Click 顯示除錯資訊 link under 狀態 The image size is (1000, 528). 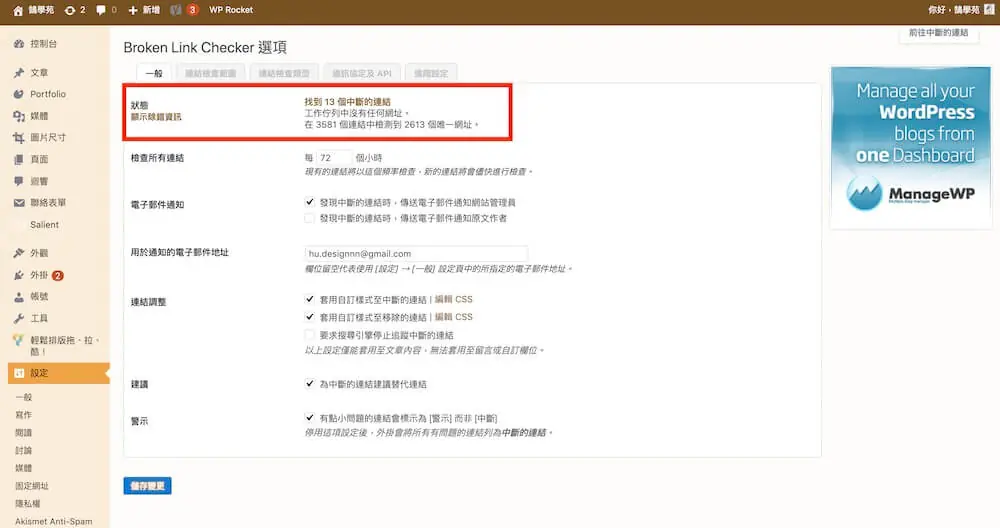coord(156,117)
